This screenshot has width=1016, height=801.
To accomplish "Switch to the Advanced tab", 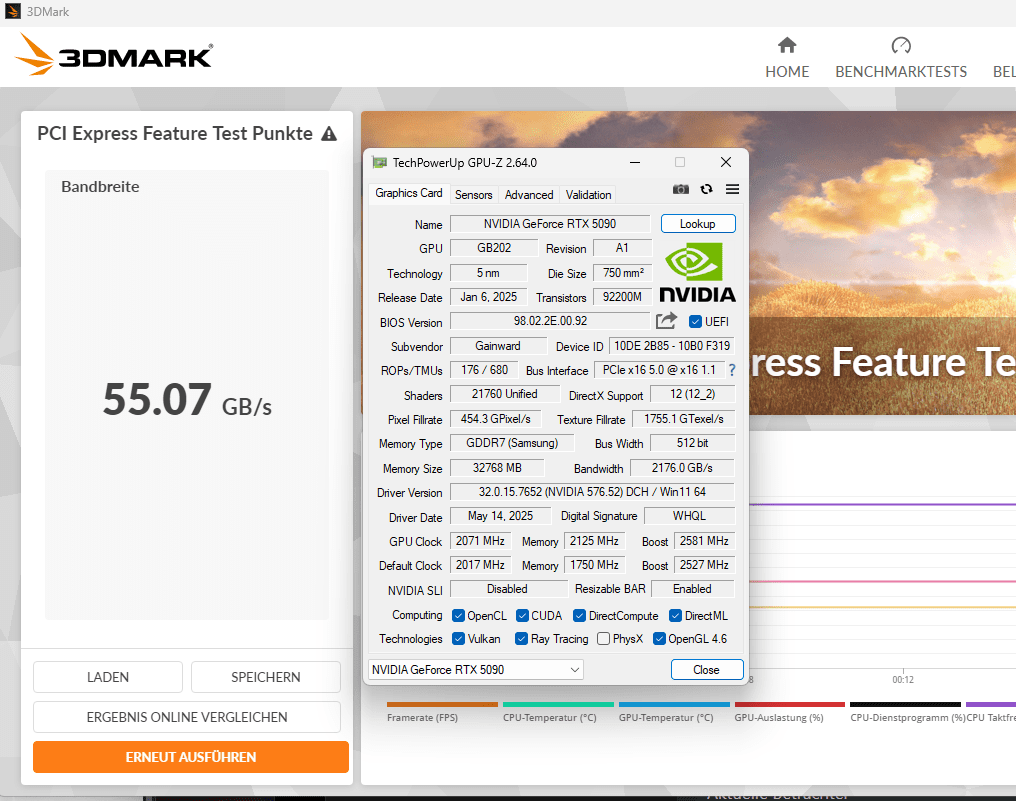I will pyautogui.click(x=529, y=194).
